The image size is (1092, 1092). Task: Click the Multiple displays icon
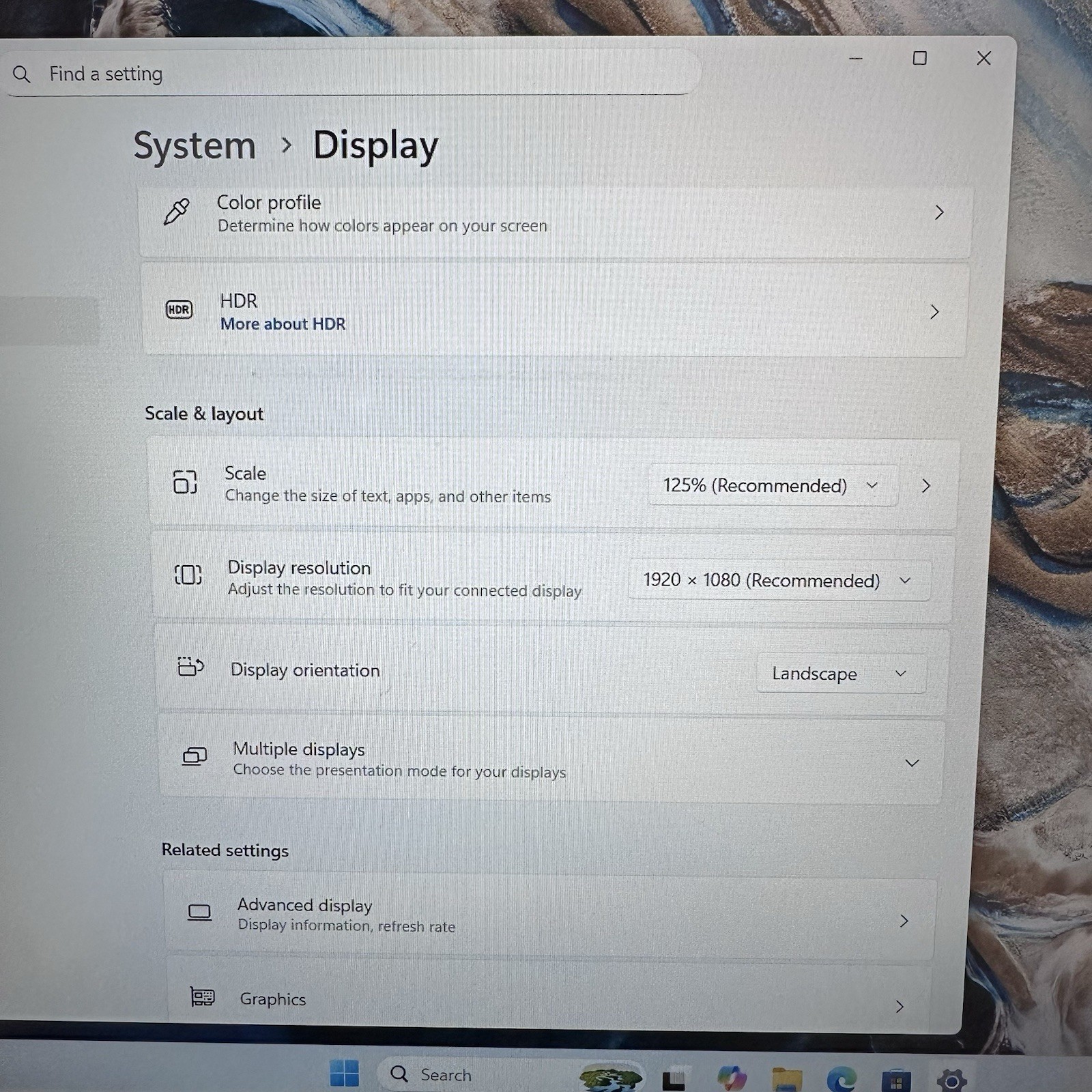tap(195, 756)
